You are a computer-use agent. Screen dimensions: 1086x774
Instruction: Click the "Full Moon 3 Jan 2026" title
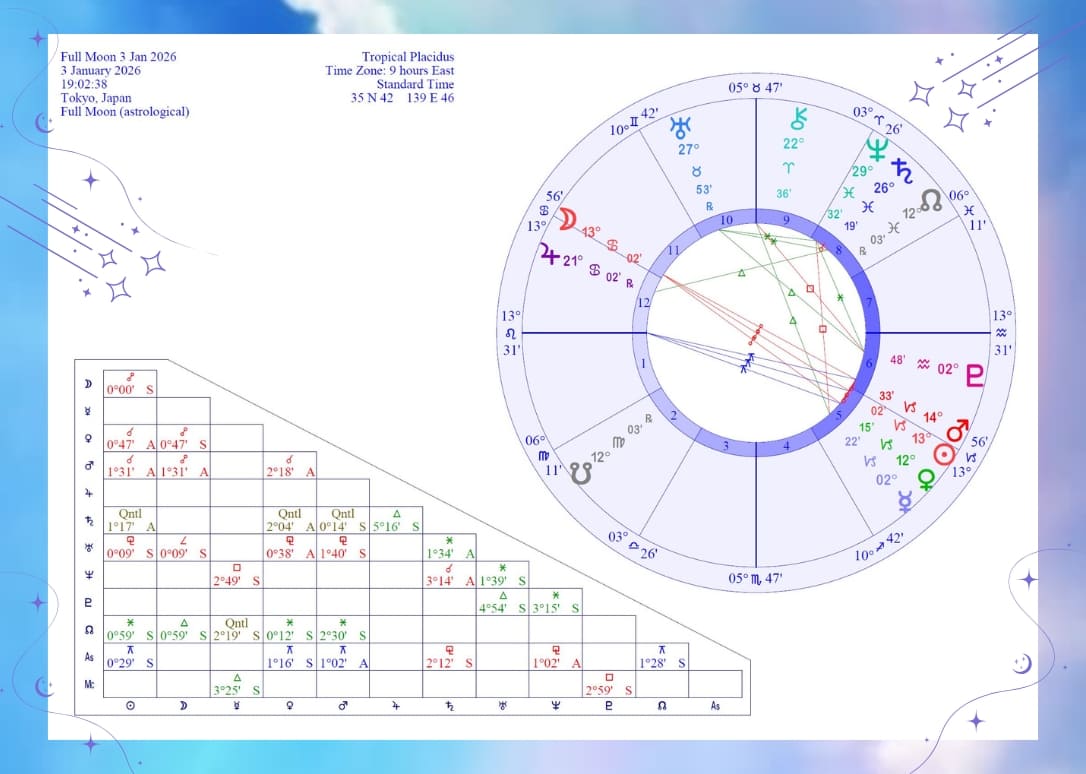pos(118,57)
